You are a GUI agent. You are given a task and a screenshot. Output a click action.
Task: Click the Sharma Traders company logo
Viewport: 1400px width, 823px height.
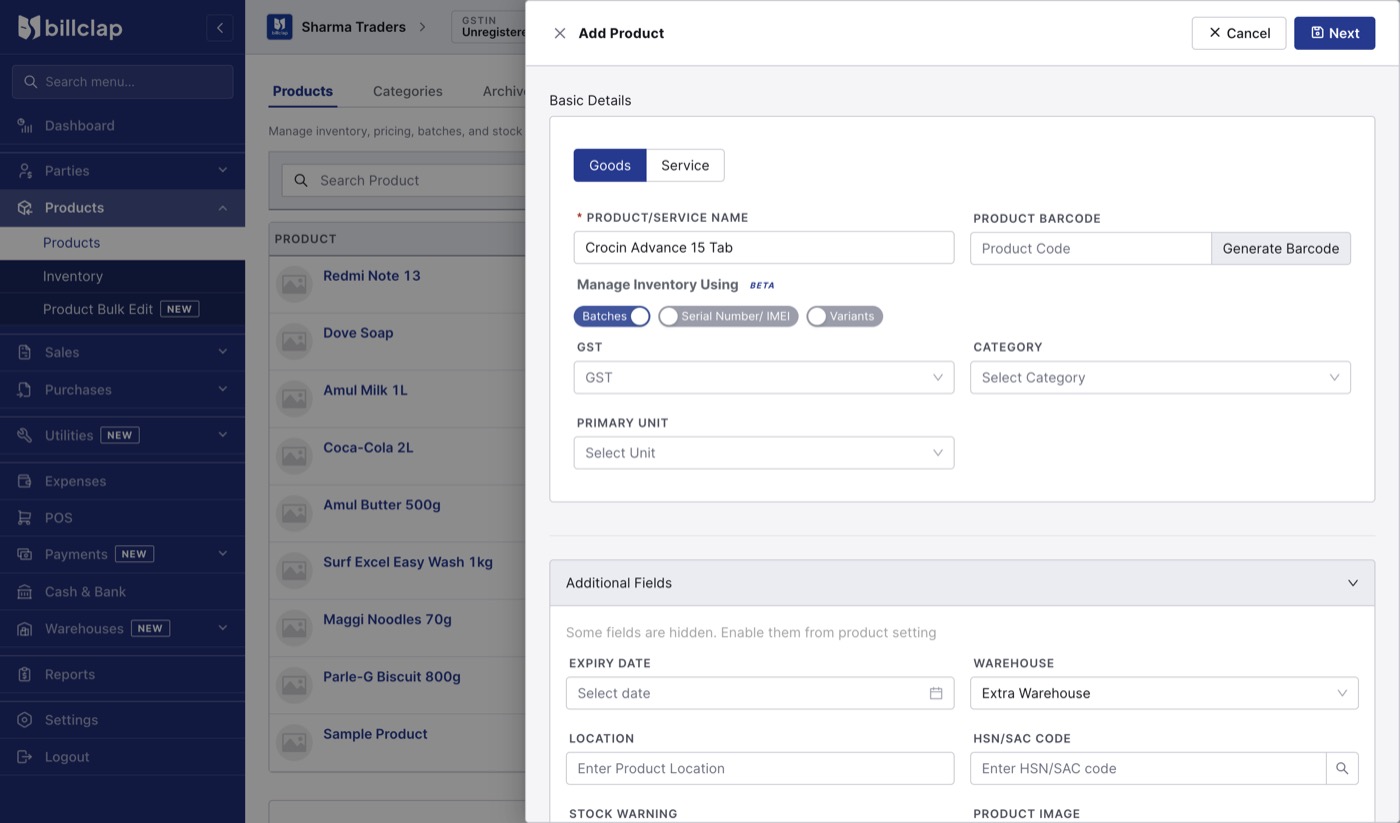pyautogui.click(x=279, y=27)
